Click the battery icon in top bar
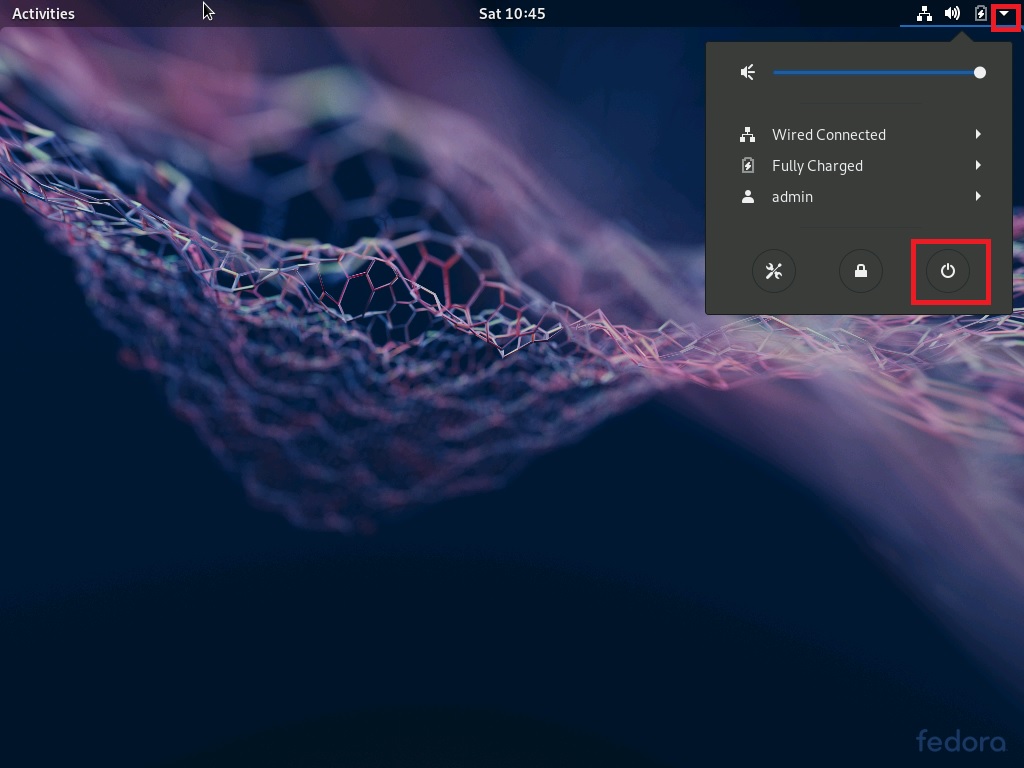This screenshot has width=1024, height=768. [x=980, y=14]
